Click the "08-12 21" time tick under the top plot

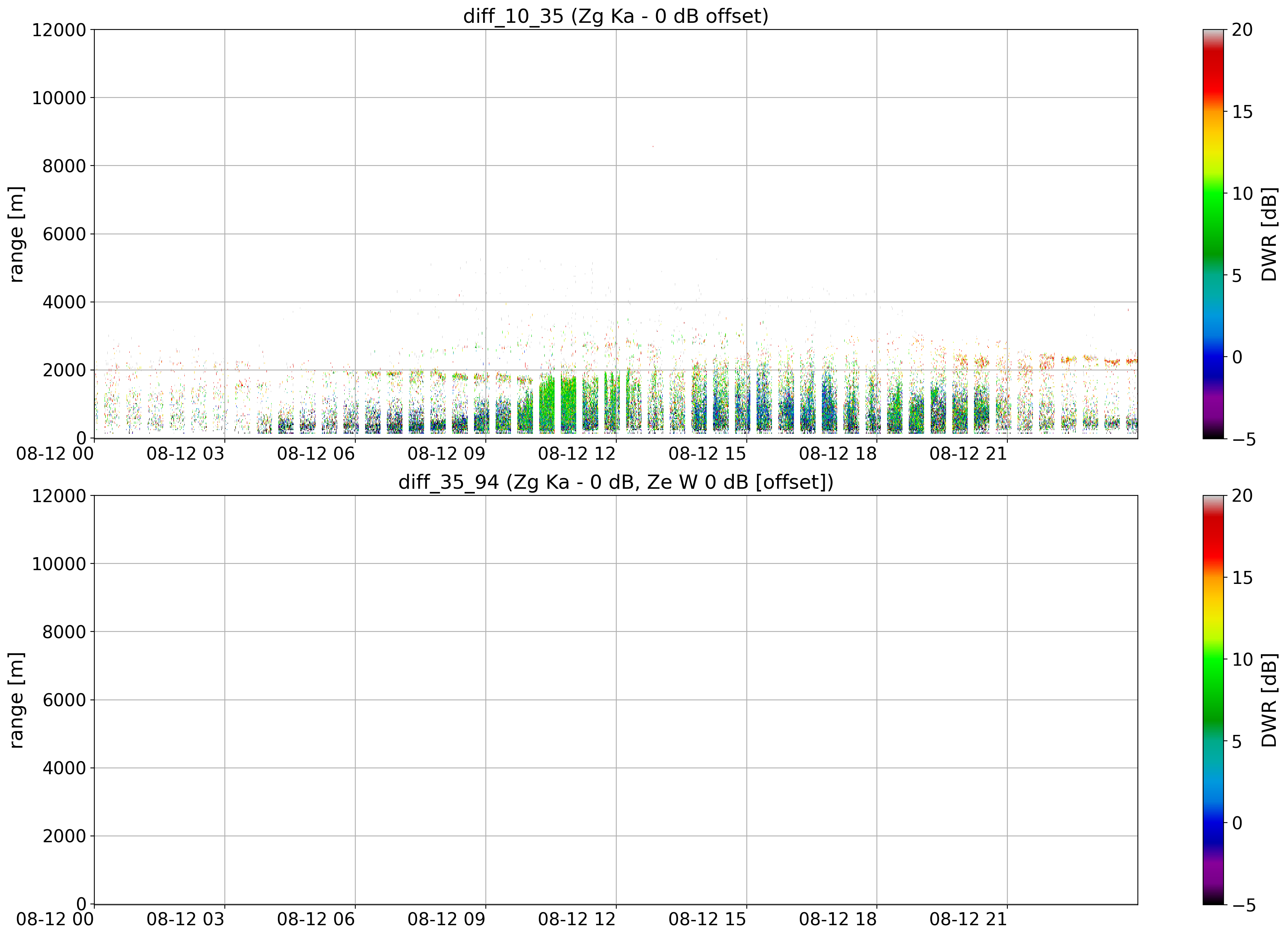[968, 454]
